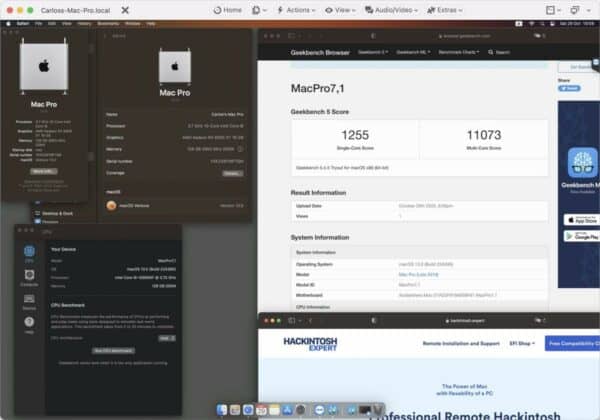This screenshot has height=420, width=600.
Task: Click the Spotlight search icon in the menu bar
Action: tap(542, 24)
